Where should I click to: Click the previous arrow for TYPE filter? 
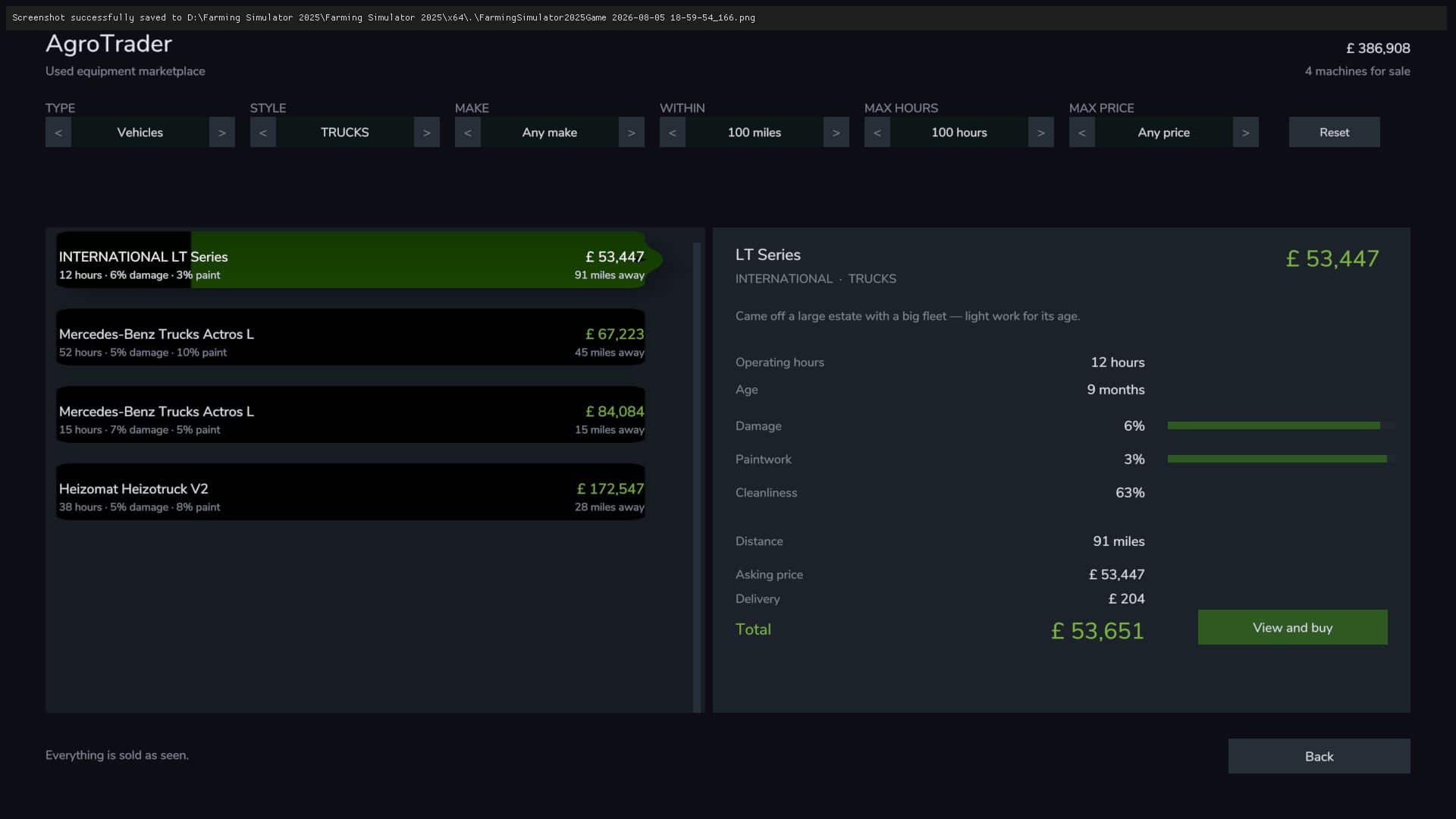pyautogui.click(x=58, y=132)
